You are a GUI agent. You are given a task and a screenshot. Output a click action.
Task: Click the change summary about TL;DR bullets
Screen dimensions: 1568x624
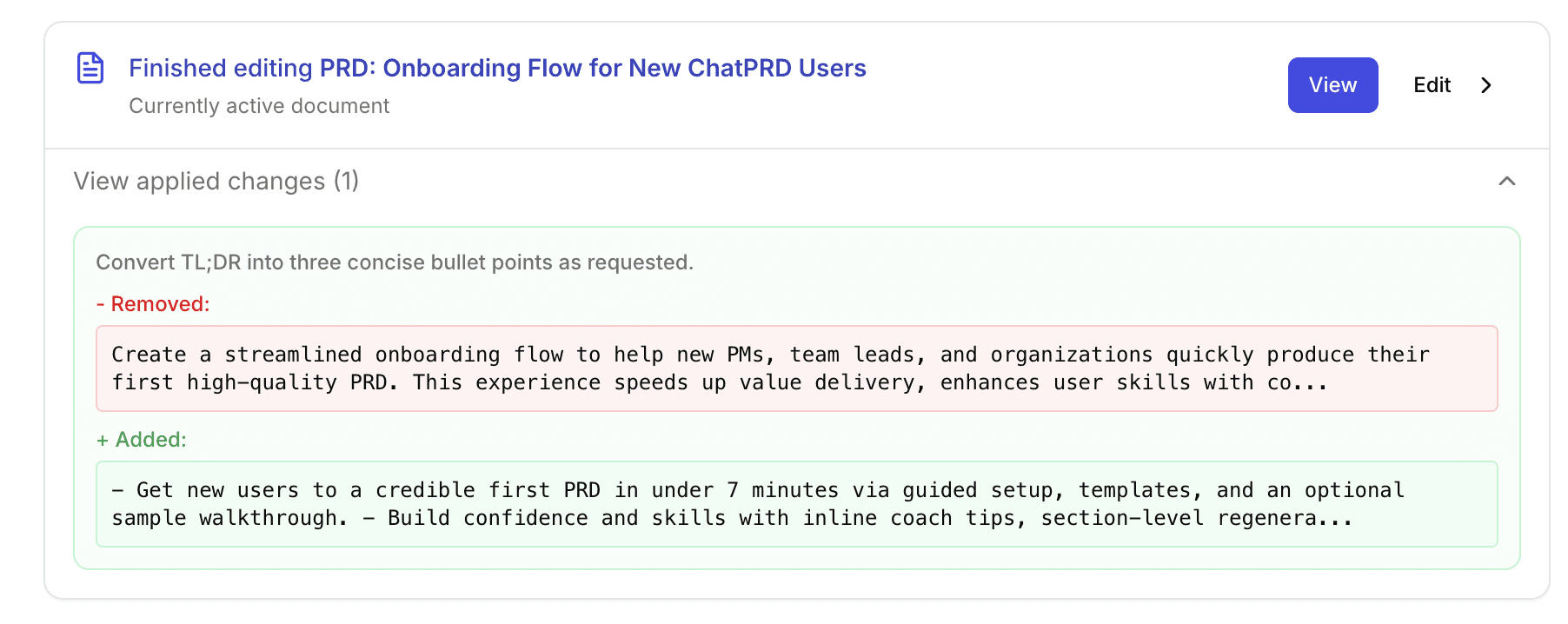(x=395, y=262)
